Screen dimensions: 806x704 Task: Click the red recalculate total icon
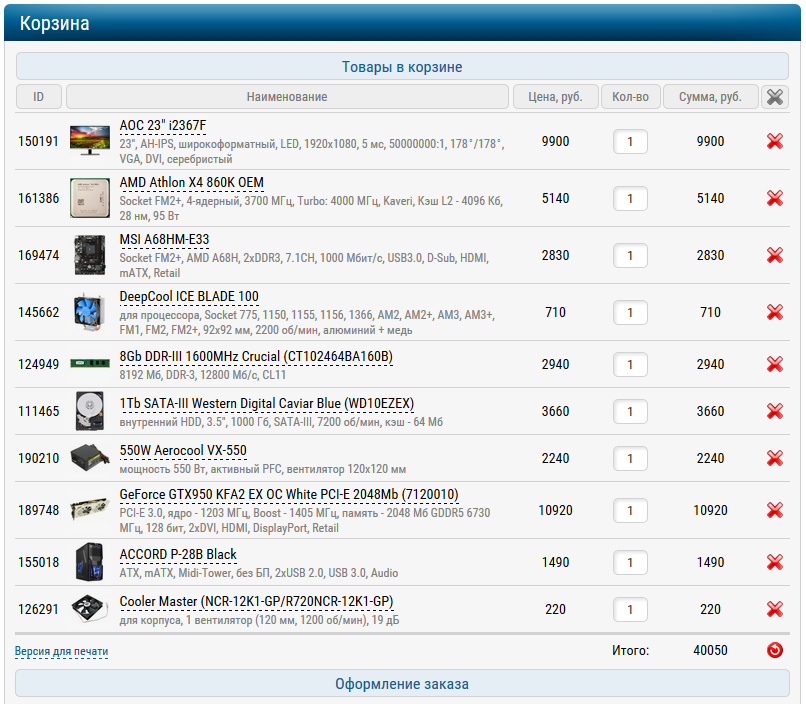click(775, 651)
